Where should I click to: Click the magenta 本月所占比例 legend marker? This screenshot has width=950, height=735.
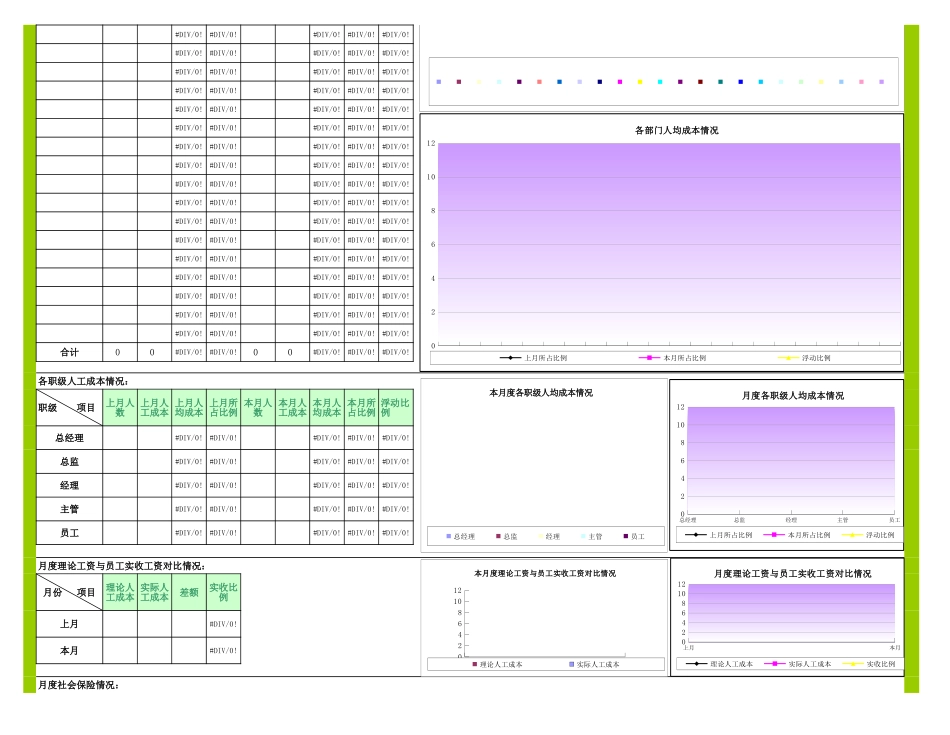click(x=652, y=358)
